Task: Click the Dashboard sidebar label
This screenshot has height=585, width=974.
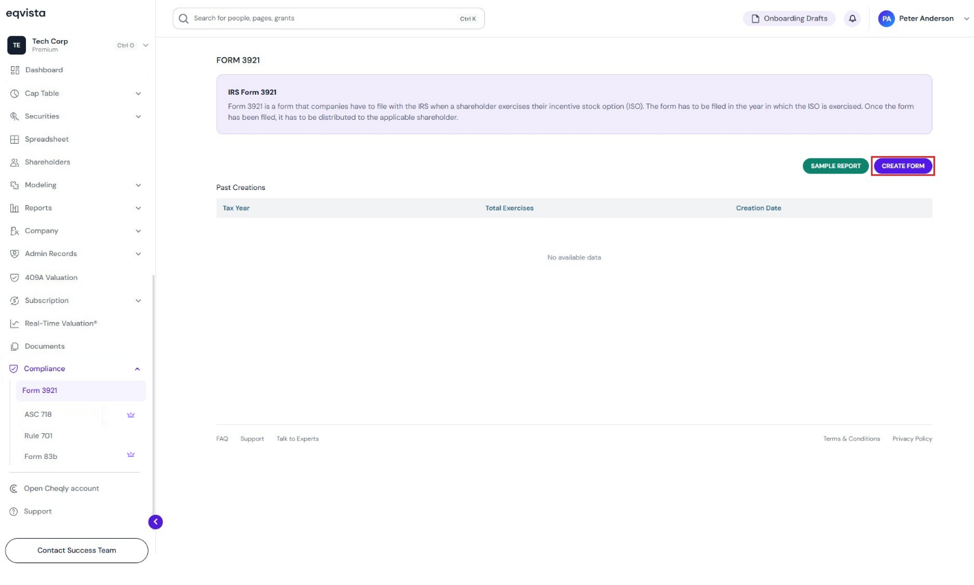Action: click(44, 70)
